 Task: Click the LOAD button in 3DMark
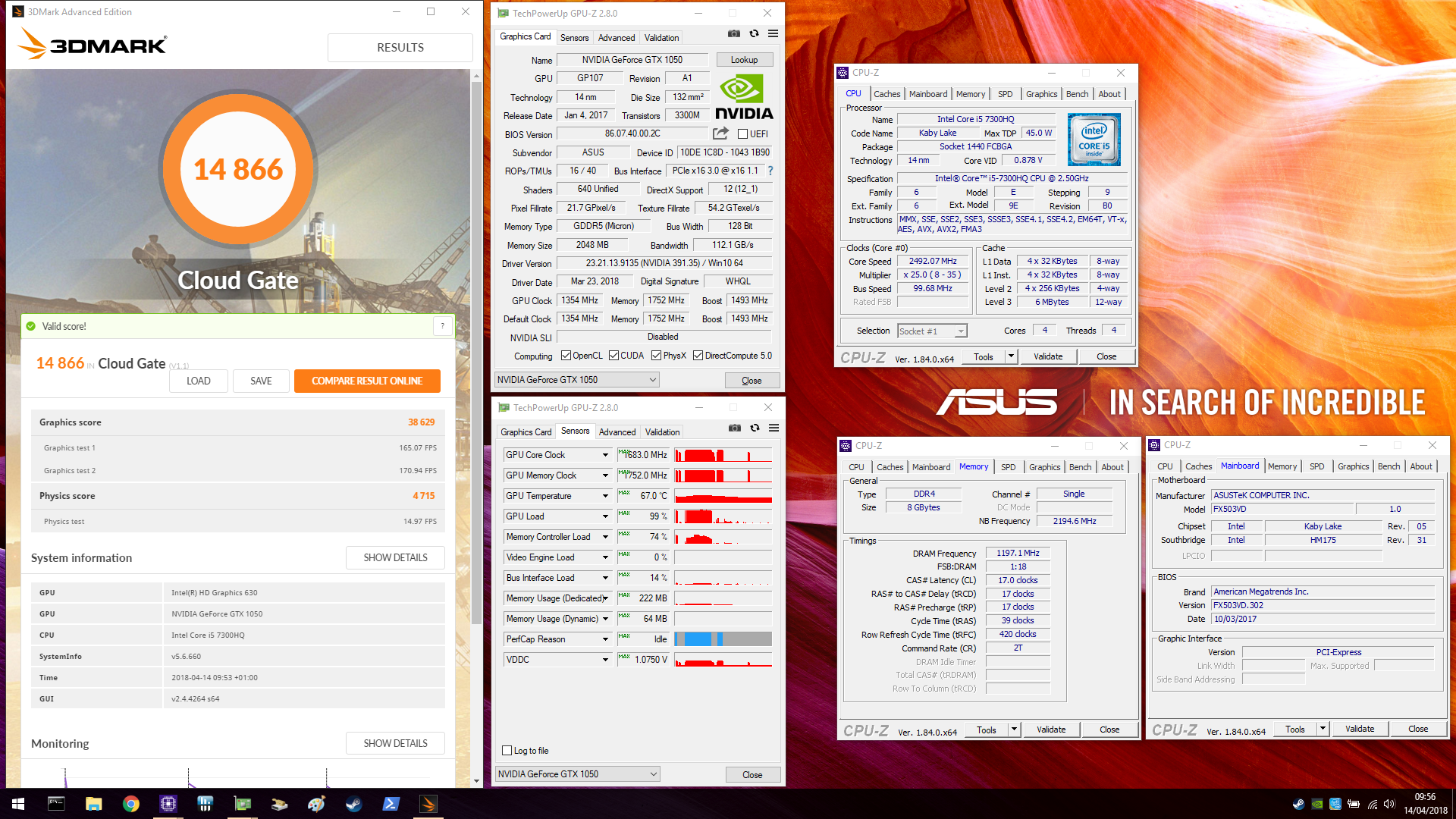[199, 381]
